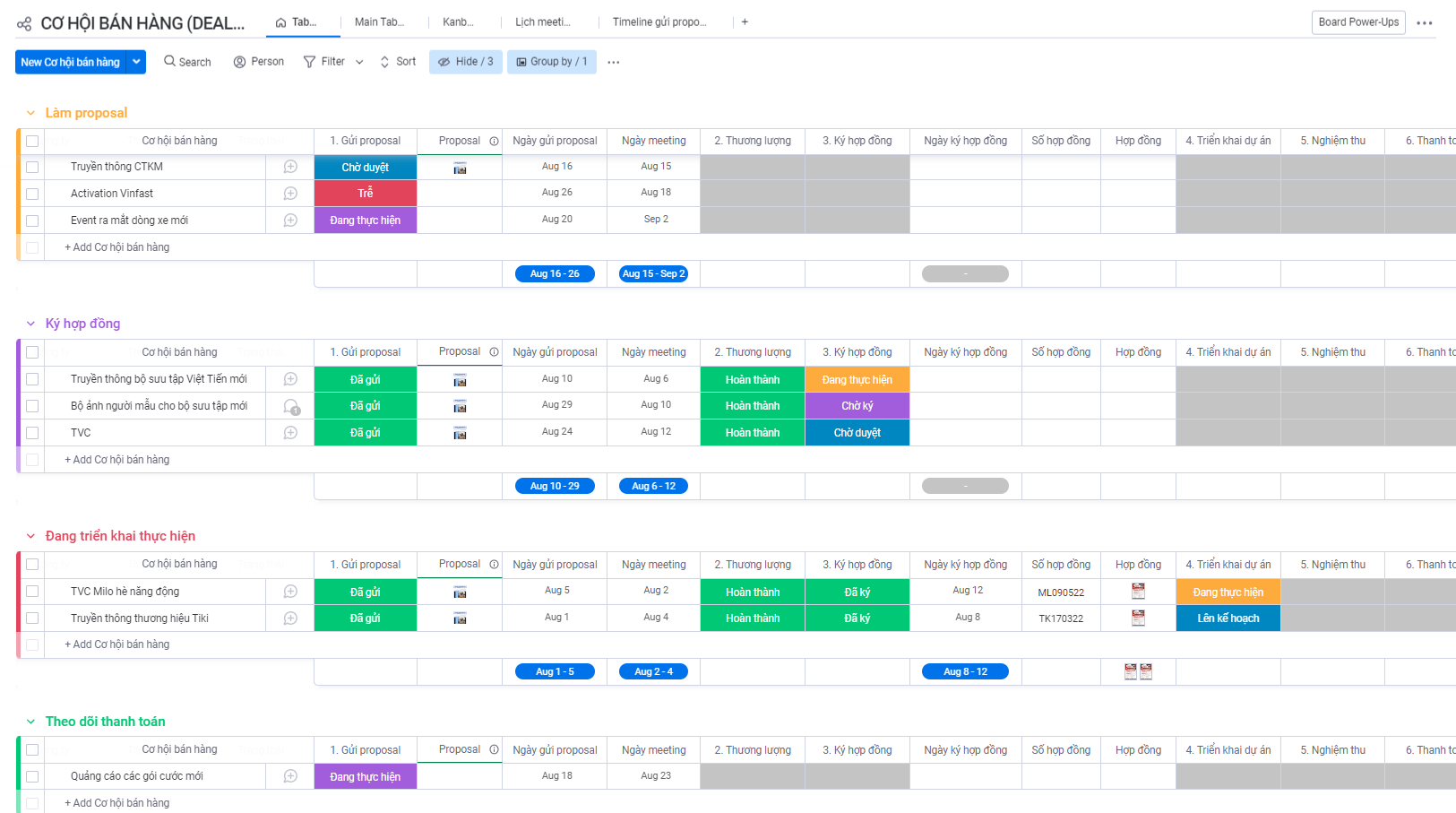Click the info icon in the Proposal column header
Screen dimensions: 1456x813
point(493,141)
